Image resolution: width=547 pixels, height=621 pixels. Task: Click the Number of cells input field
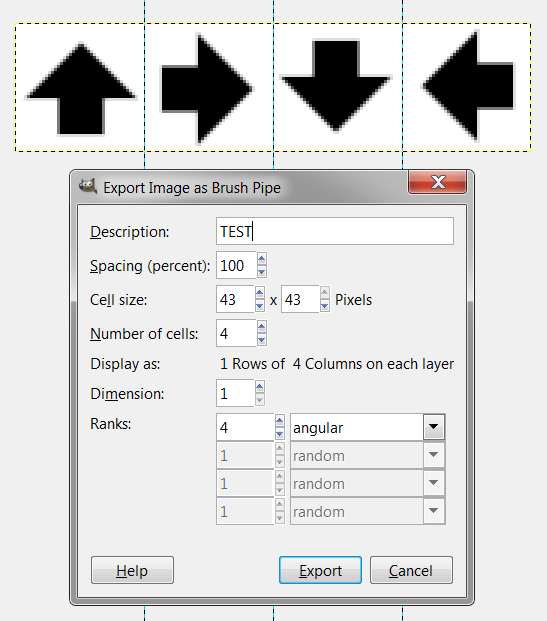[x=236, y=333]
